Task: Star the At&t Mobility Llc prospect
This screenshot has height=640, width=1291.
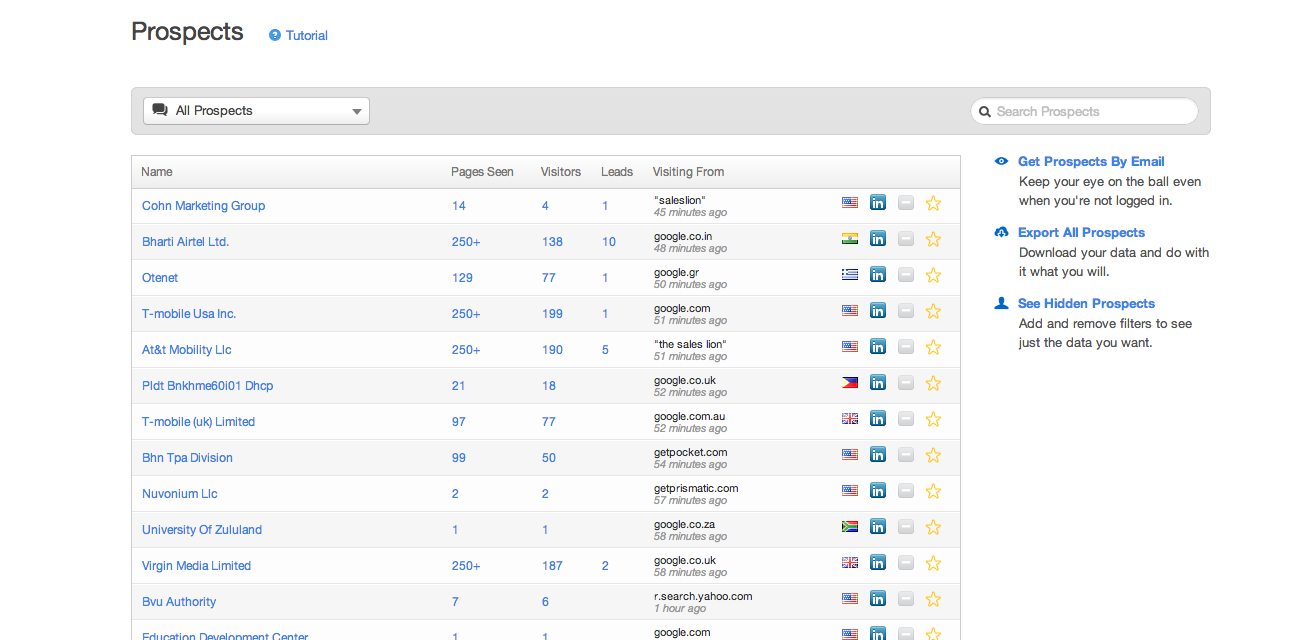Action: 933,347
